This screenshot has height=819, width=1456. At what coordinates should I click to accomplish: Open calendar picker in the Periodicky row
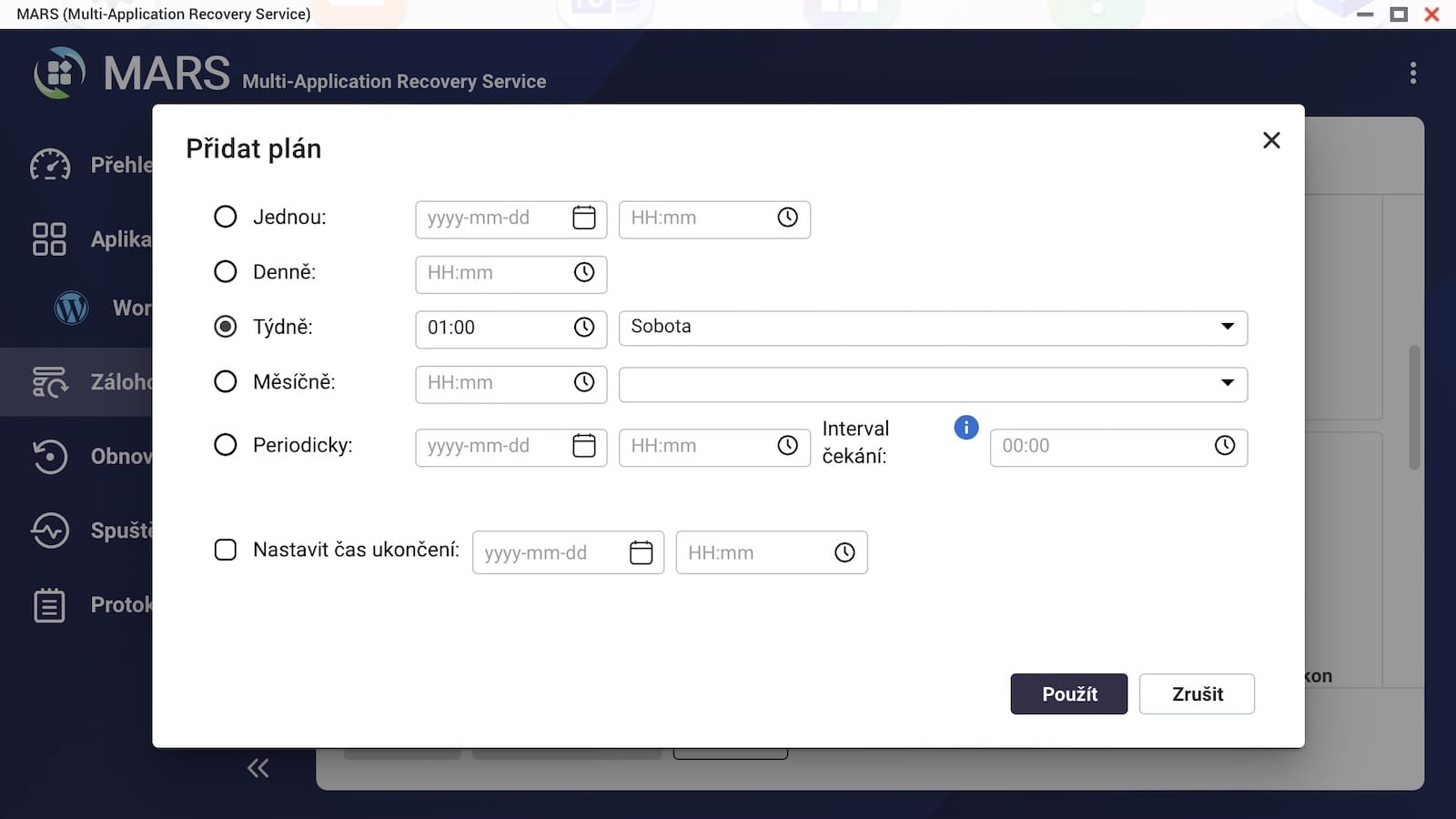(x=584, y=446)
